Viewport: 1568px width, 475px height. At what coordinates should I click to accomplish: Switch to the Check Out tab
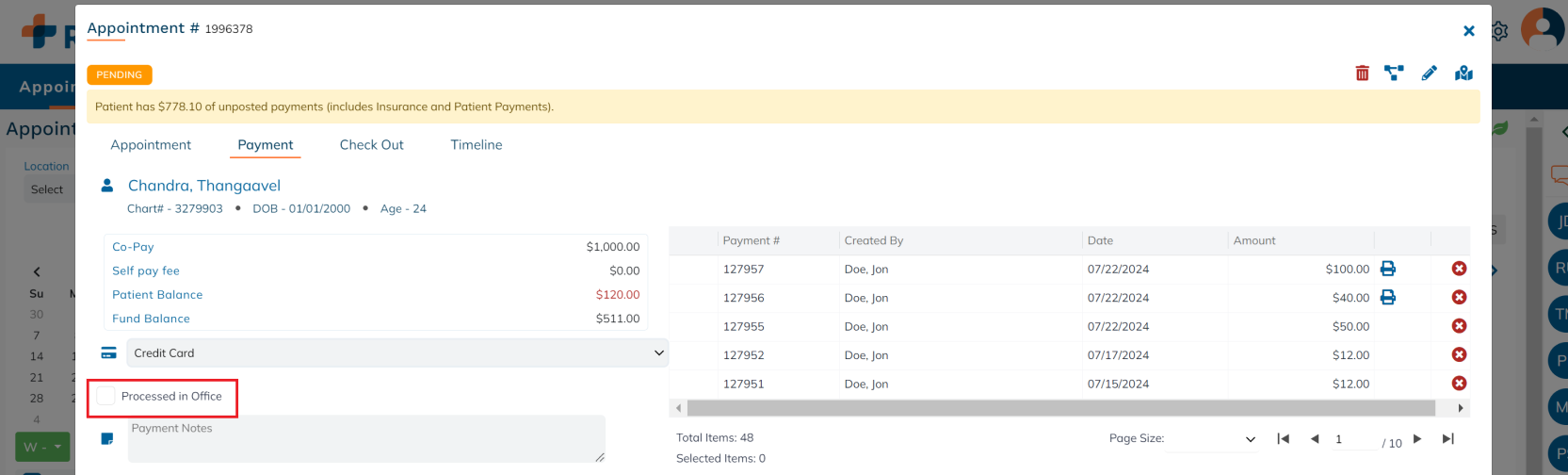[x=371, y=145]
